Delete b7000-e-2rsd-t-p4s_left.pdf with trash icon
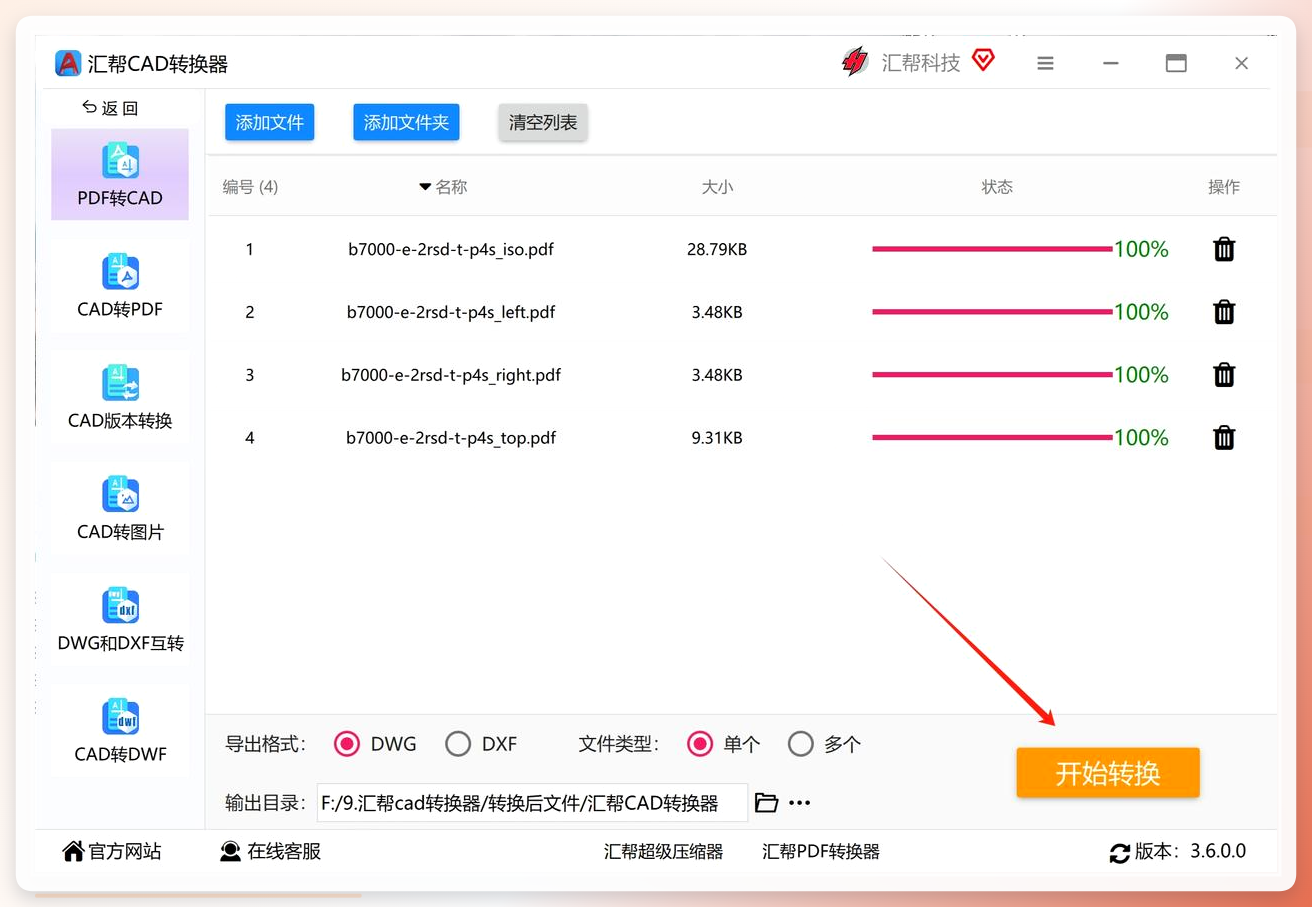 [x=1224, y=312]
